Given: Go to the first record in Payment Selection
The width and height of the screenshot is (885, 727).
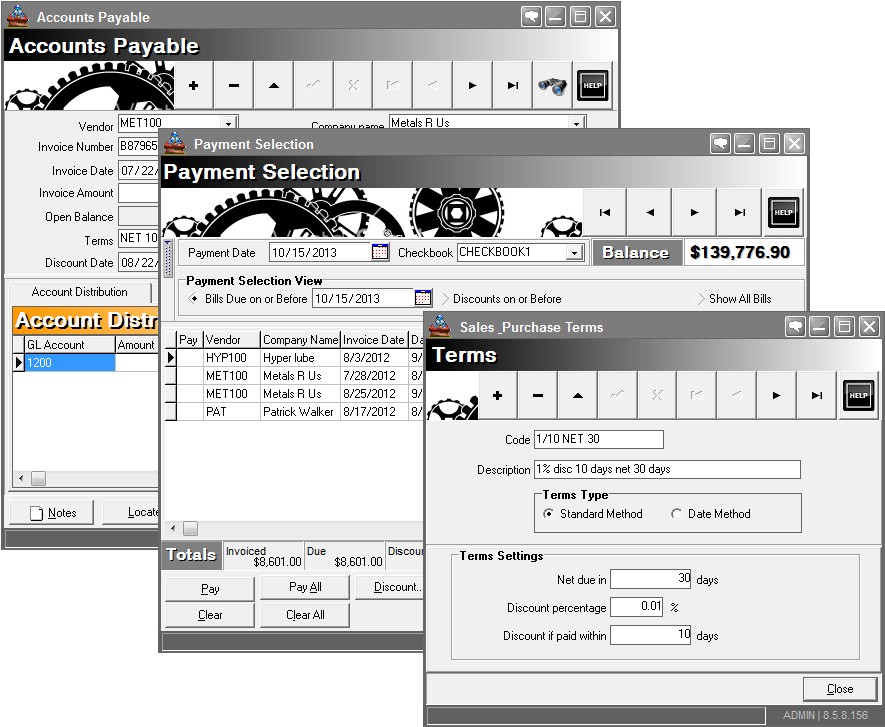Looking at the screenshot, I should click(603, 212).
